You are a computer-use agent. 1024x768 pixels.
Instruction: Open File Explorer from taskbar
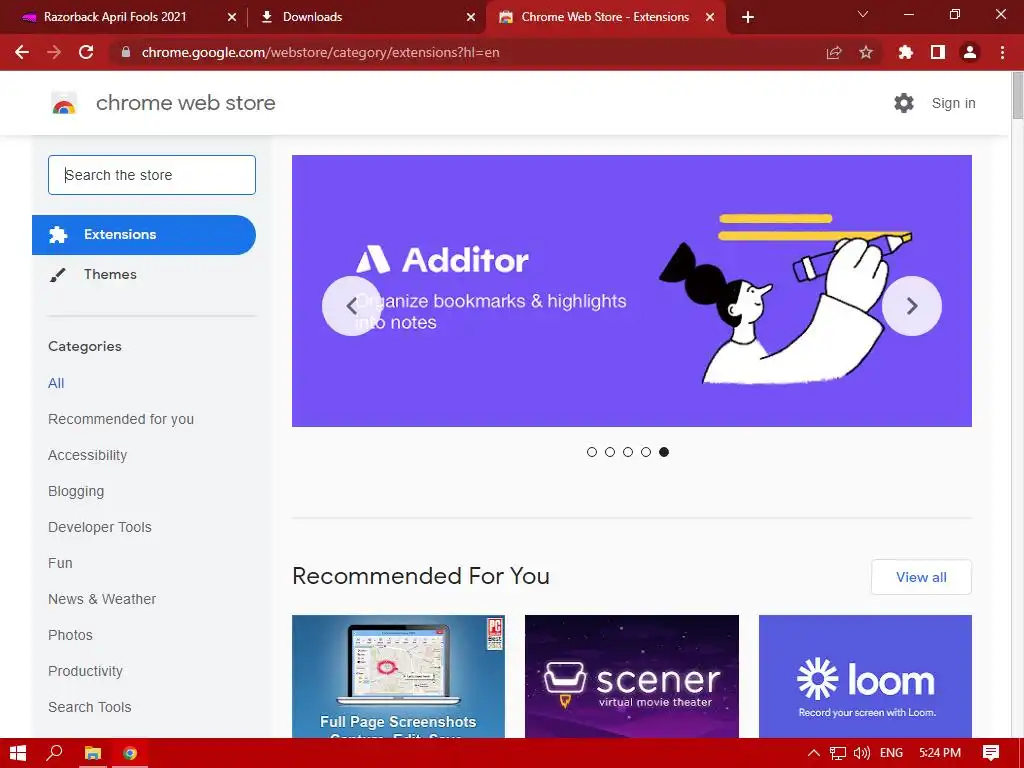(93, 753)
